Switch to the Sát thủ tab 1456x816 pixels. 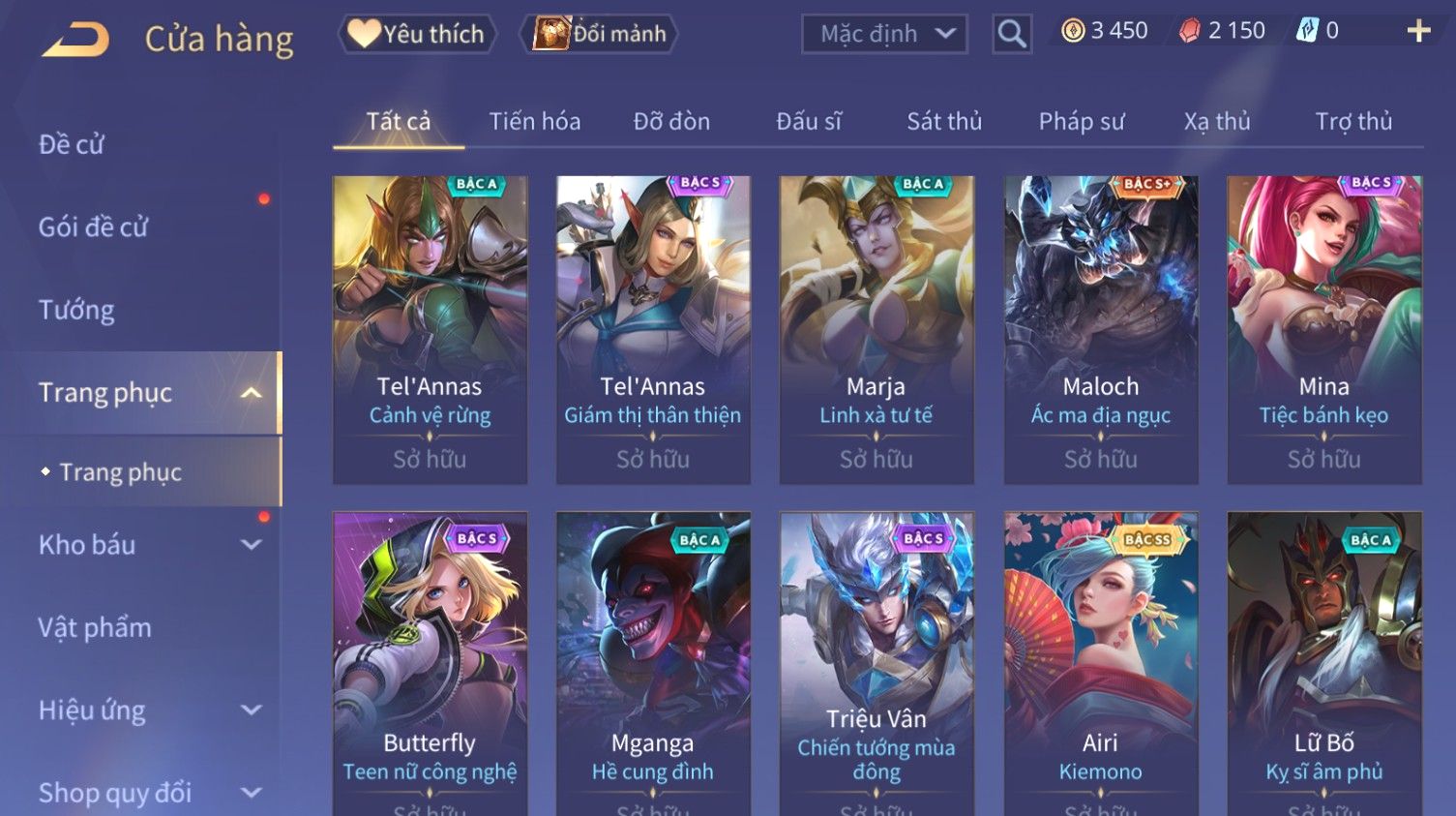click(944, 121)
